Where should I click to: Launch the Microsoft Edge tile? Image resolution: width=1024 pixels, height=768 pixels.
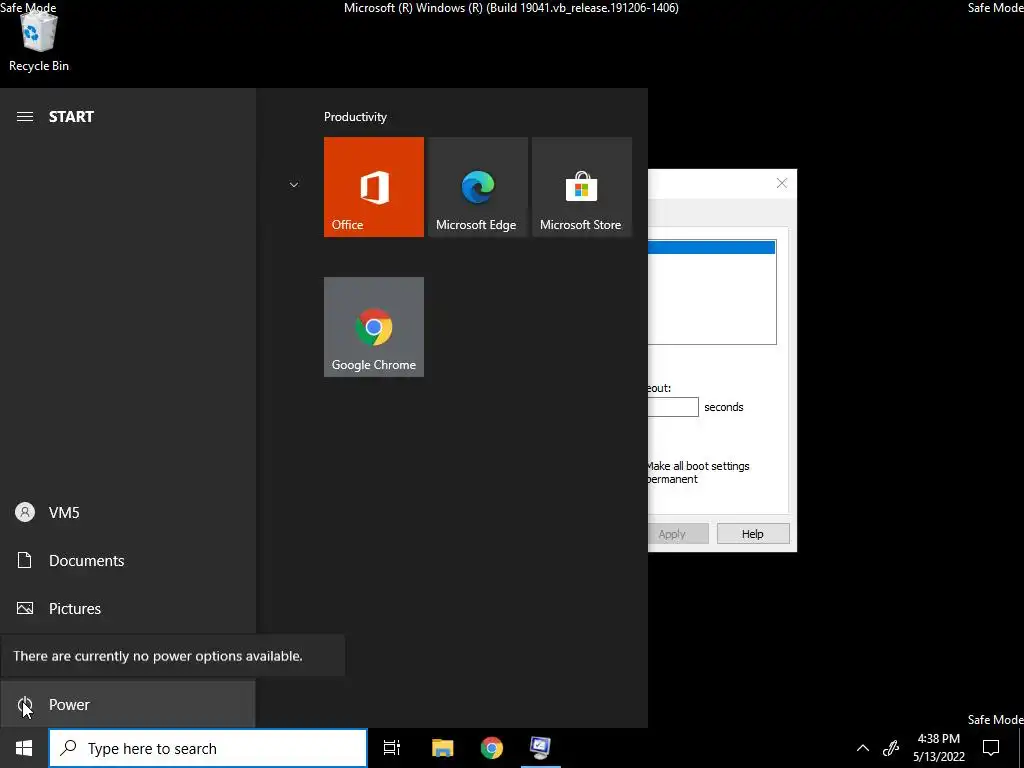pos(477,187)
